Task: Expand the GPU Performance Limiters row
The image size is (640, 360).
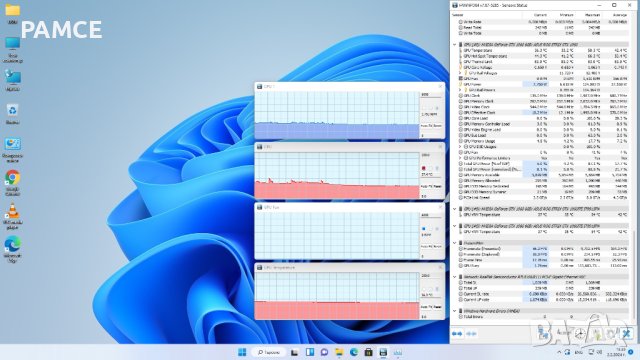Action: pos(460,158)
